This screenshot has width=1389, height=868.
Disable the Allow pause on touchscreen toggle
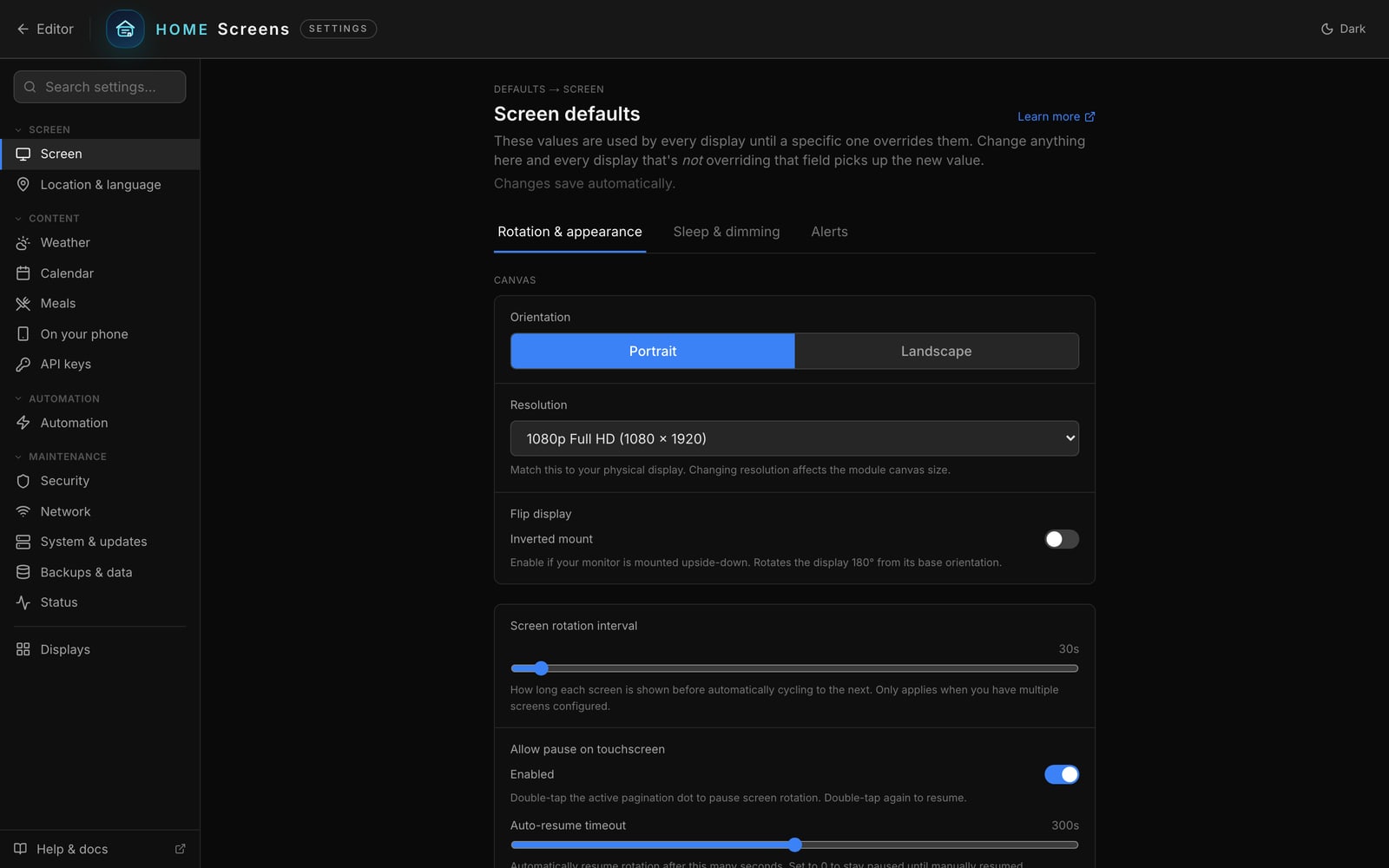pyautogui.click(x=1061, y=774)
